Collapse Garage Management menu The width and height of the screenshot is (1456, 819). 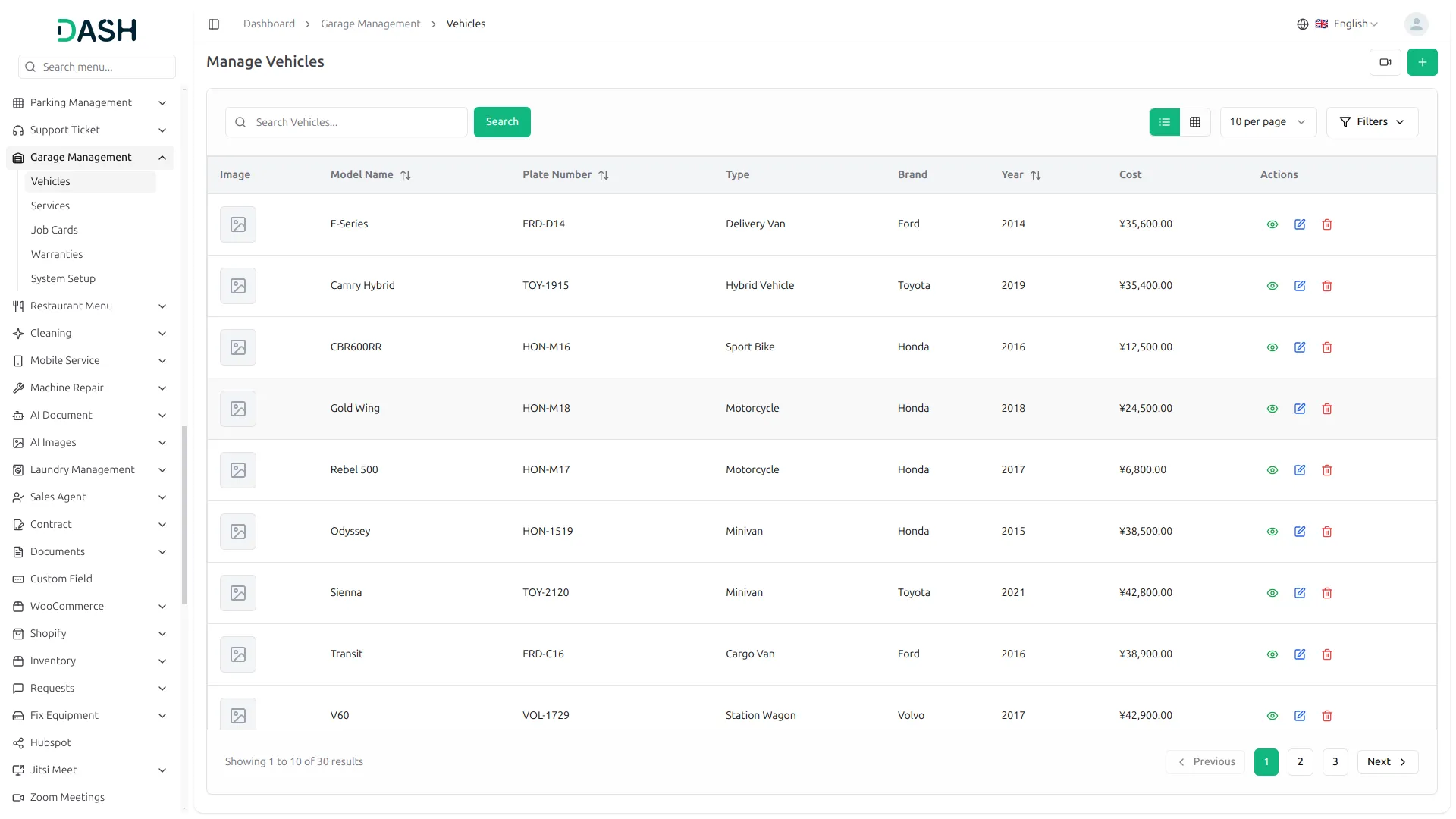tap(90, 158)
